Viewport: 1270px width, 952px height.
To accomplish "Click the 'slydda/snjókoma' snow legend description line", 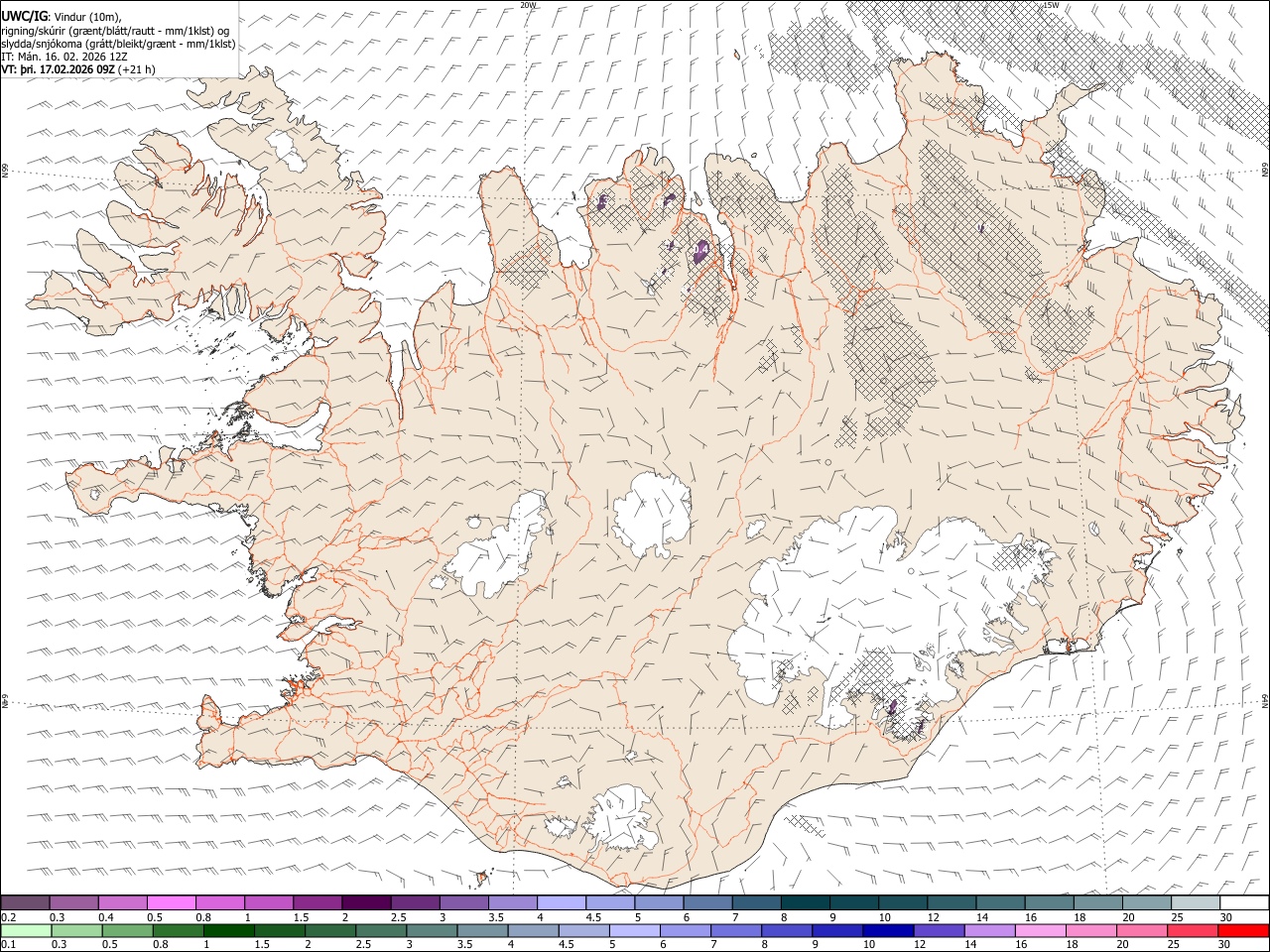I will 118,43.
